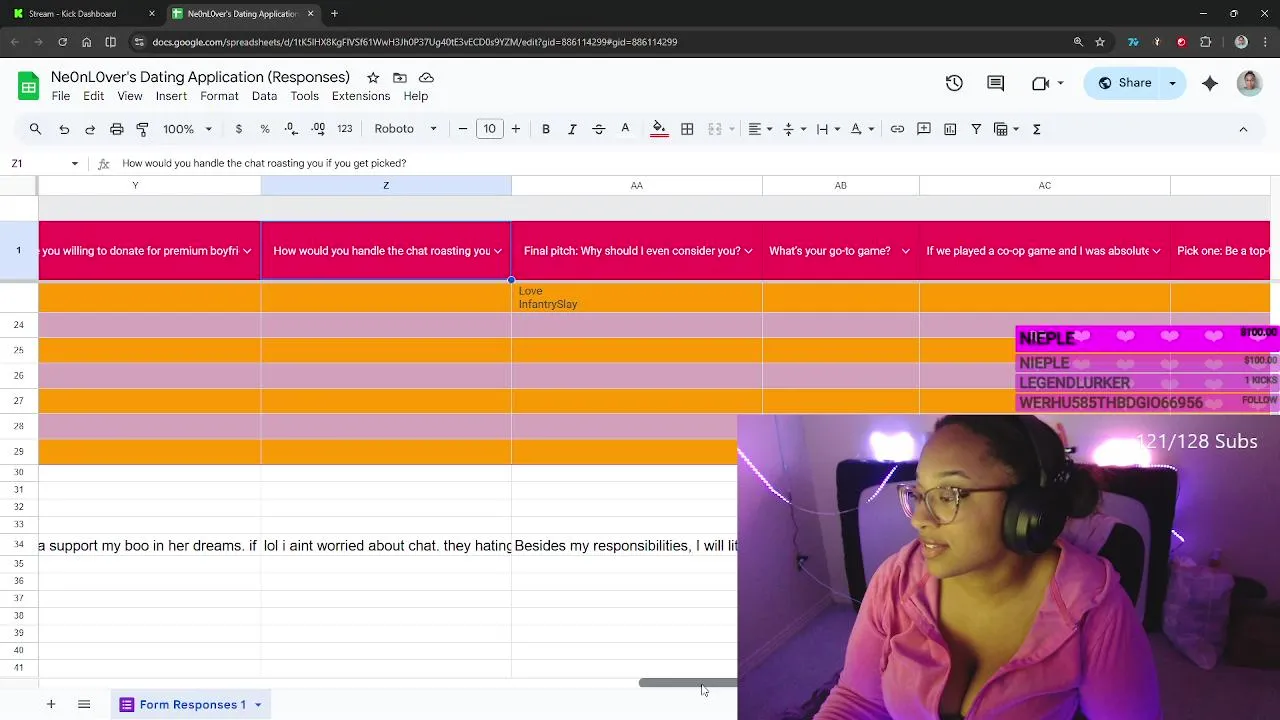The image size is (1280, 720).
Task: Open the vertical align dropdown
Action: (794, 129)
